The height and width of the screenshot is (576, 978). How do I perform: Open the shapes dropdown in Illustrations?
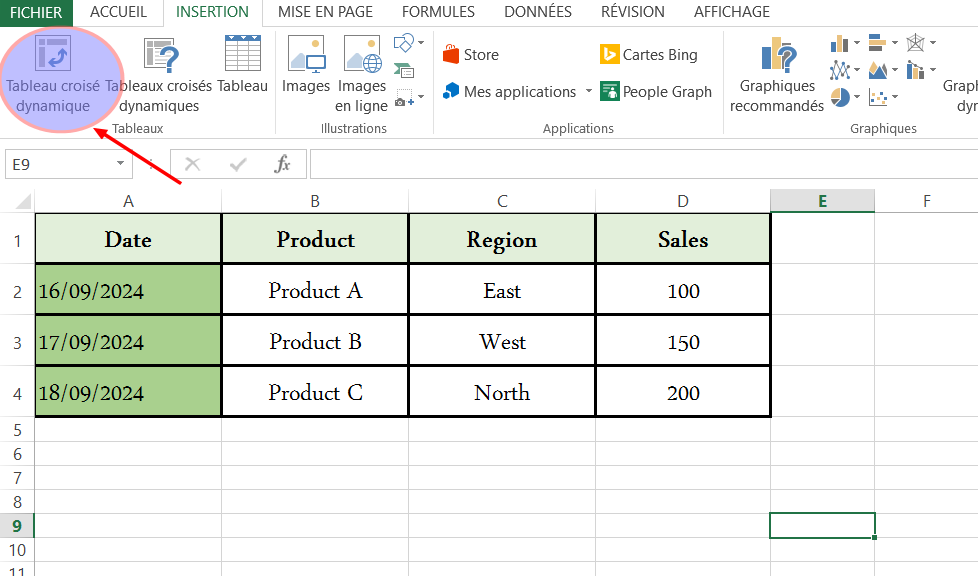(x=421, y=43)
